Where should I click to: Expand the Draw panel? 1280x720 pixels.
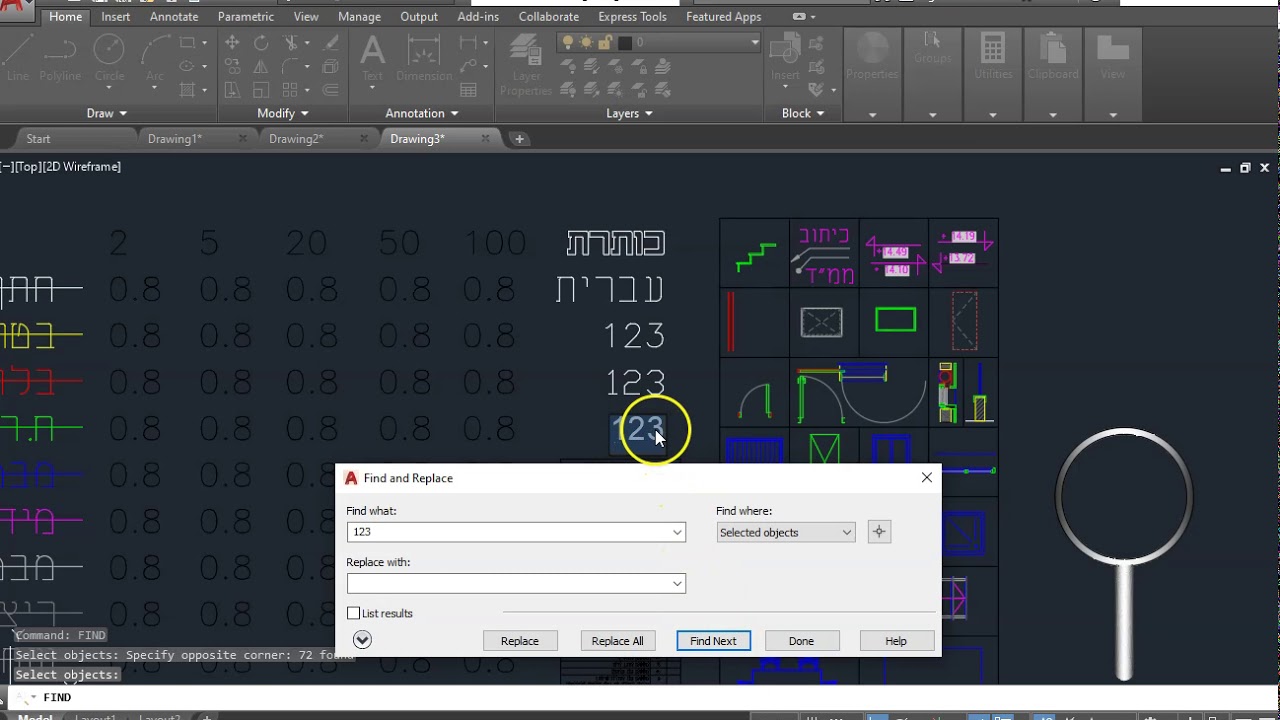coord(107,113)
